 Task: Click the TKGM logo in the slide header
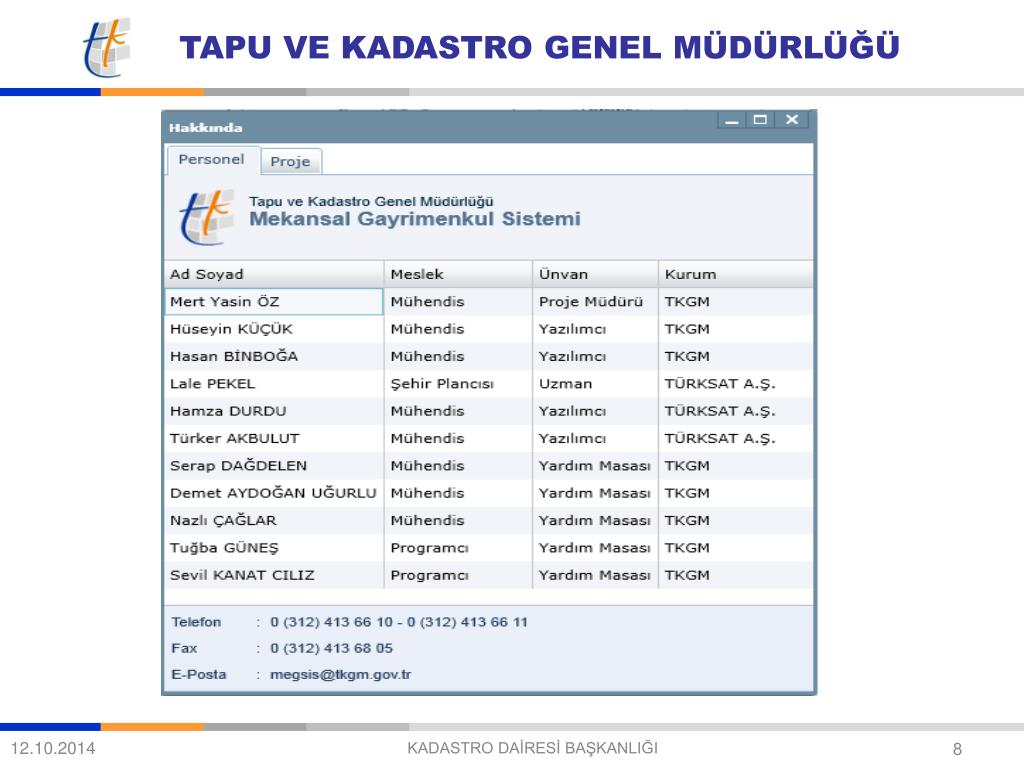pyautogui.click(x=107, y=47)
